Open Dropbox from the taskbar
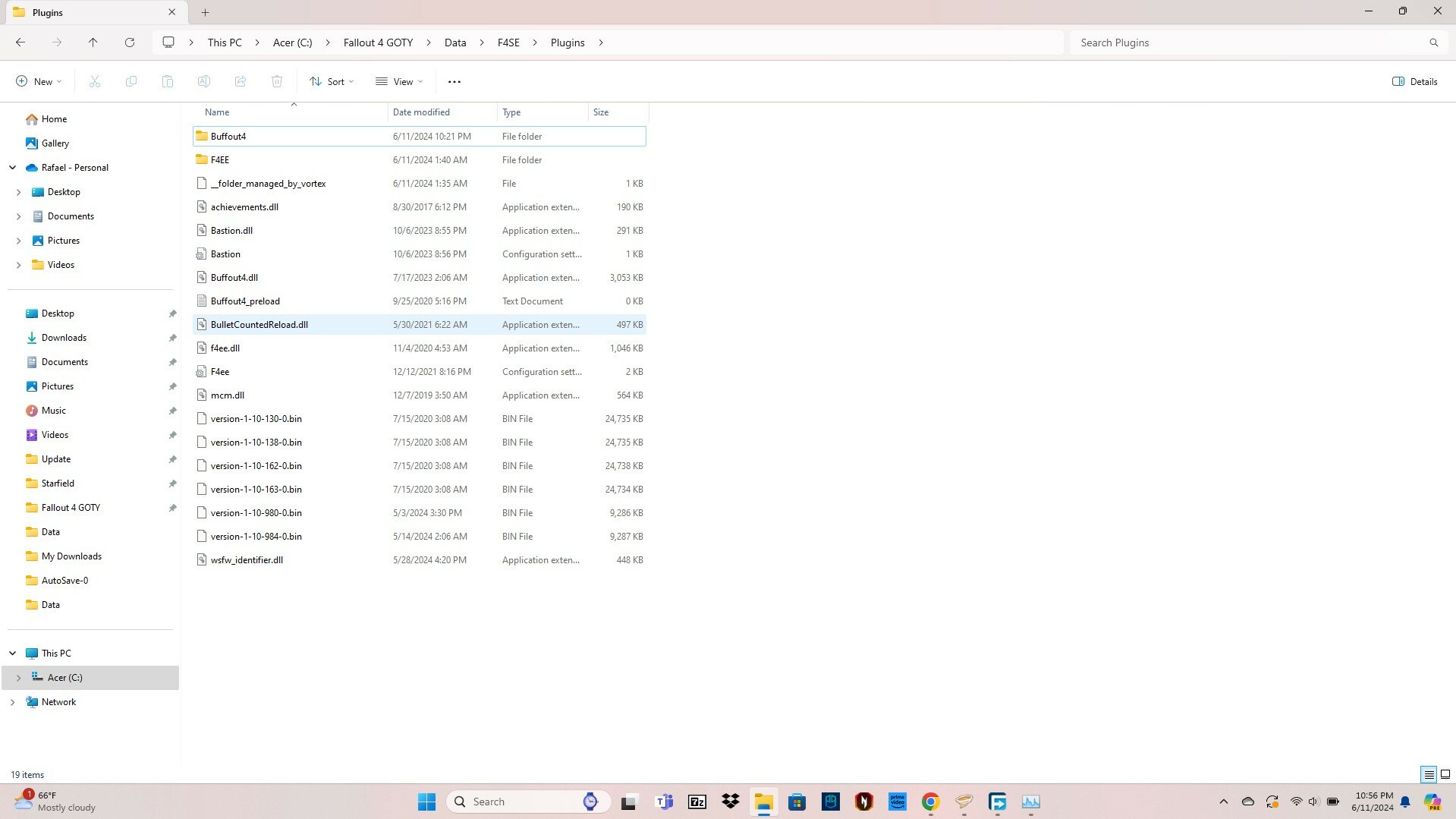 731,802
